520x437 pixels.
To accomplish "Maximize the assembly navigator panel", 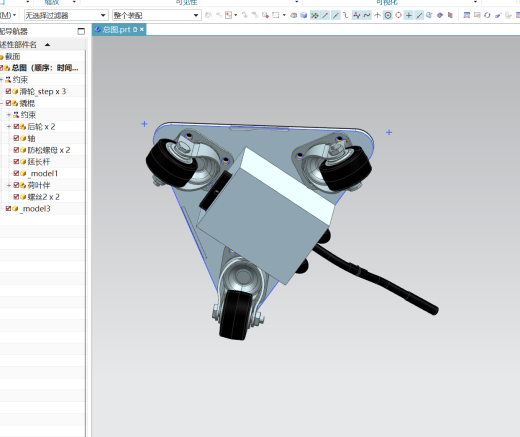I will click(81, 31).
